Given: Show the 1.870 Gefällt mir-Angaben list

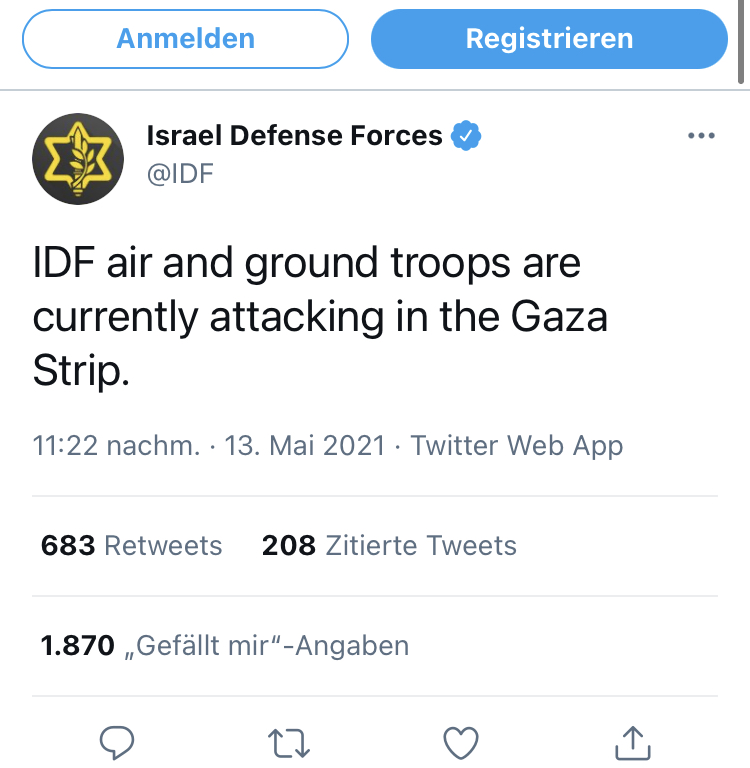Looking at the screenshot, I should pos(225,646).
